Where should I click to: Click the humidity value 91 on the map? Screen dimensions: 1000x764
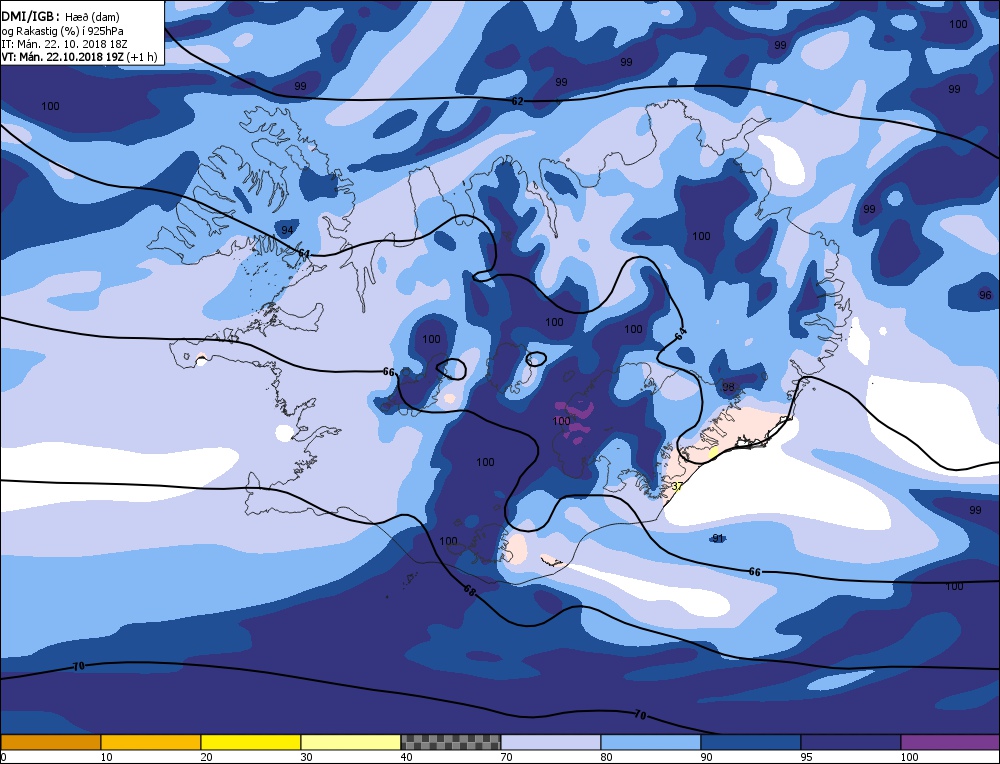click(718, 538)
